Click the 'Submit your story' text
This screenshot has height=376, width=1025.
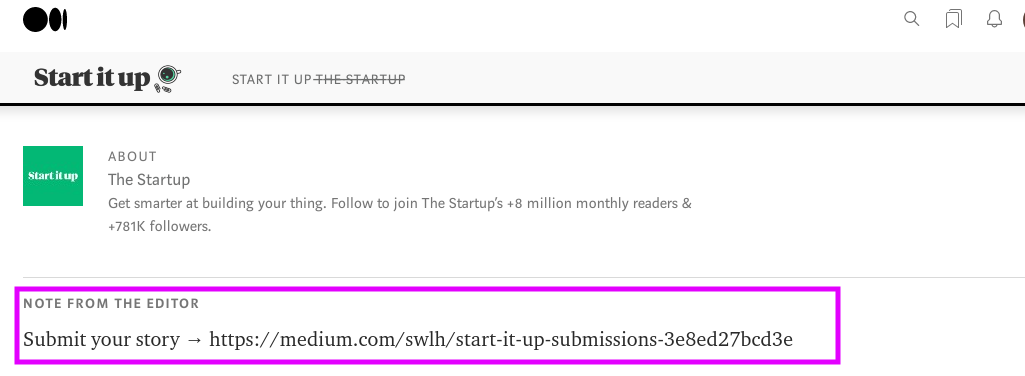click(x=101, y=340)
